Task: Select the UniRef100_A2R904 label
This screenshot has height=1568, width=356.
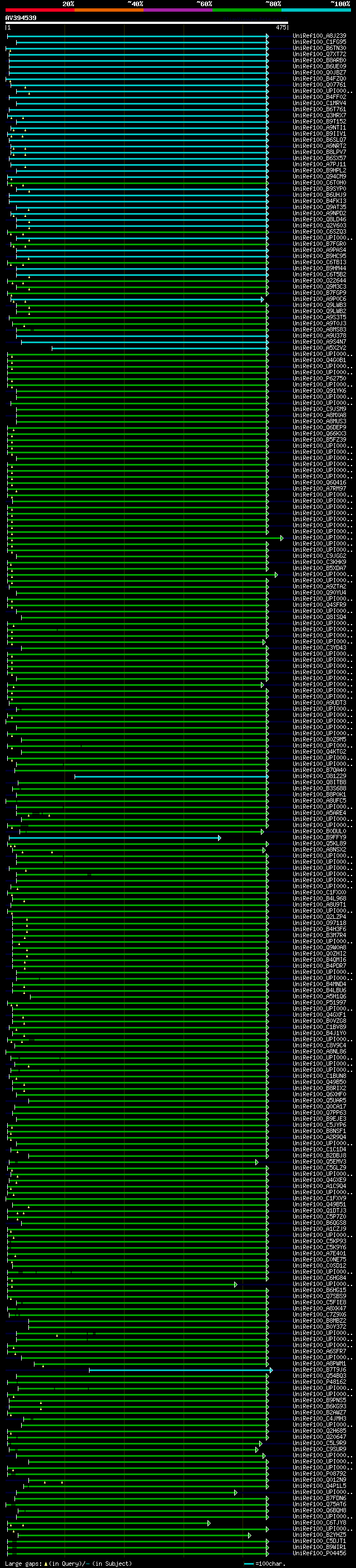Action: (319, 1137)
